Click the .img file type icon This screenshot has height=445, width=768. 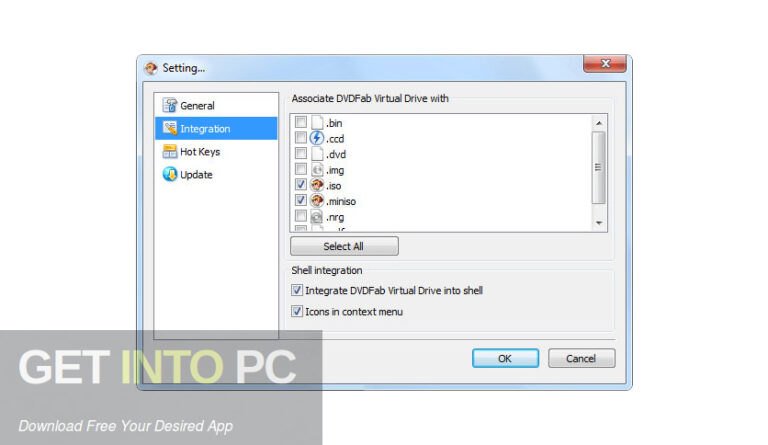317,169
